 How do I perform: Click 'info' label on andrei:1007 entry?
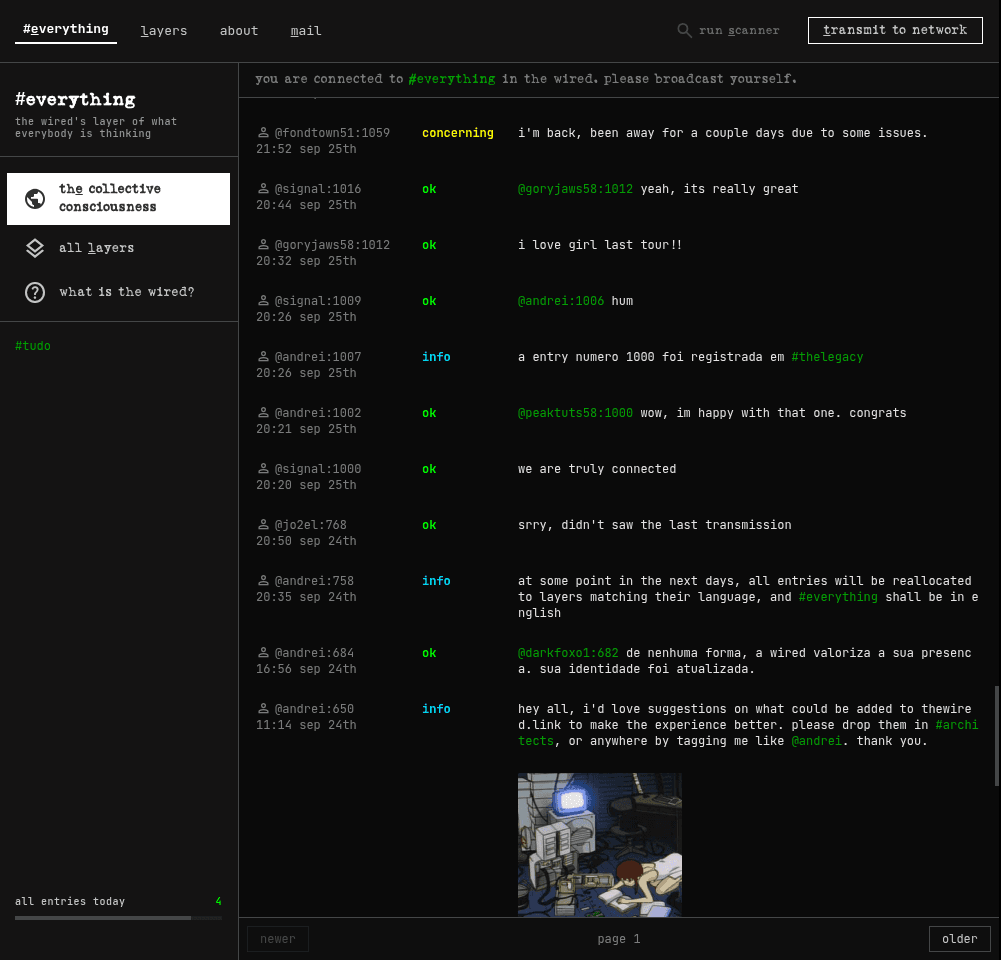(x=436, y=357)
